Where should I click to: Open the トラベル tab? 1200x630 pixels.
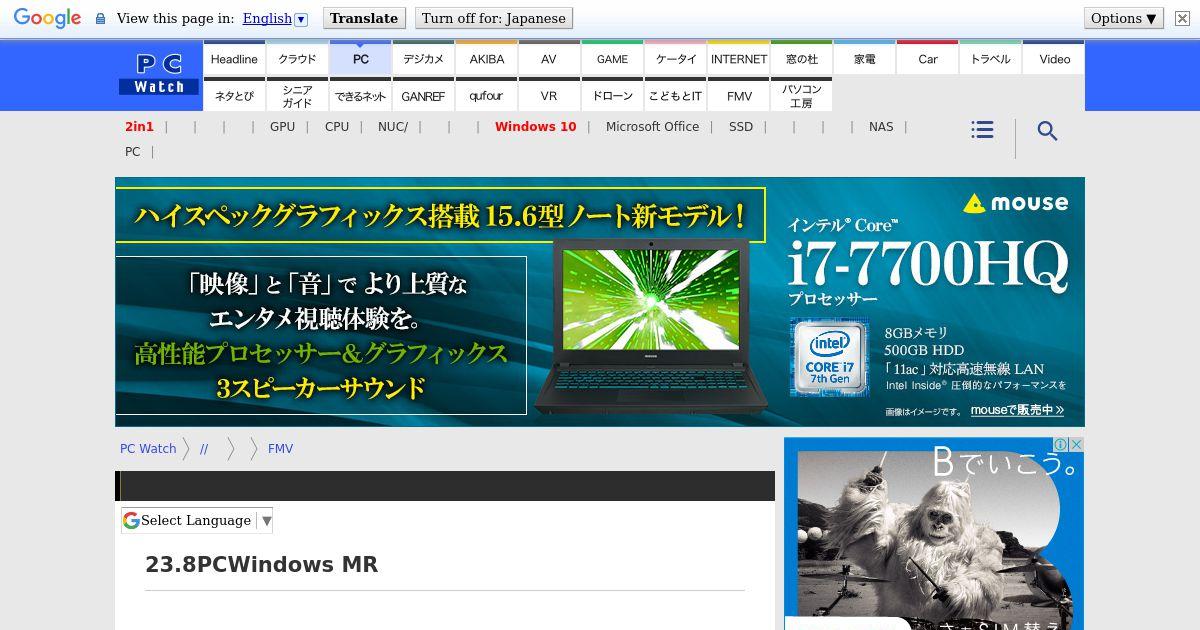point(990,58)
